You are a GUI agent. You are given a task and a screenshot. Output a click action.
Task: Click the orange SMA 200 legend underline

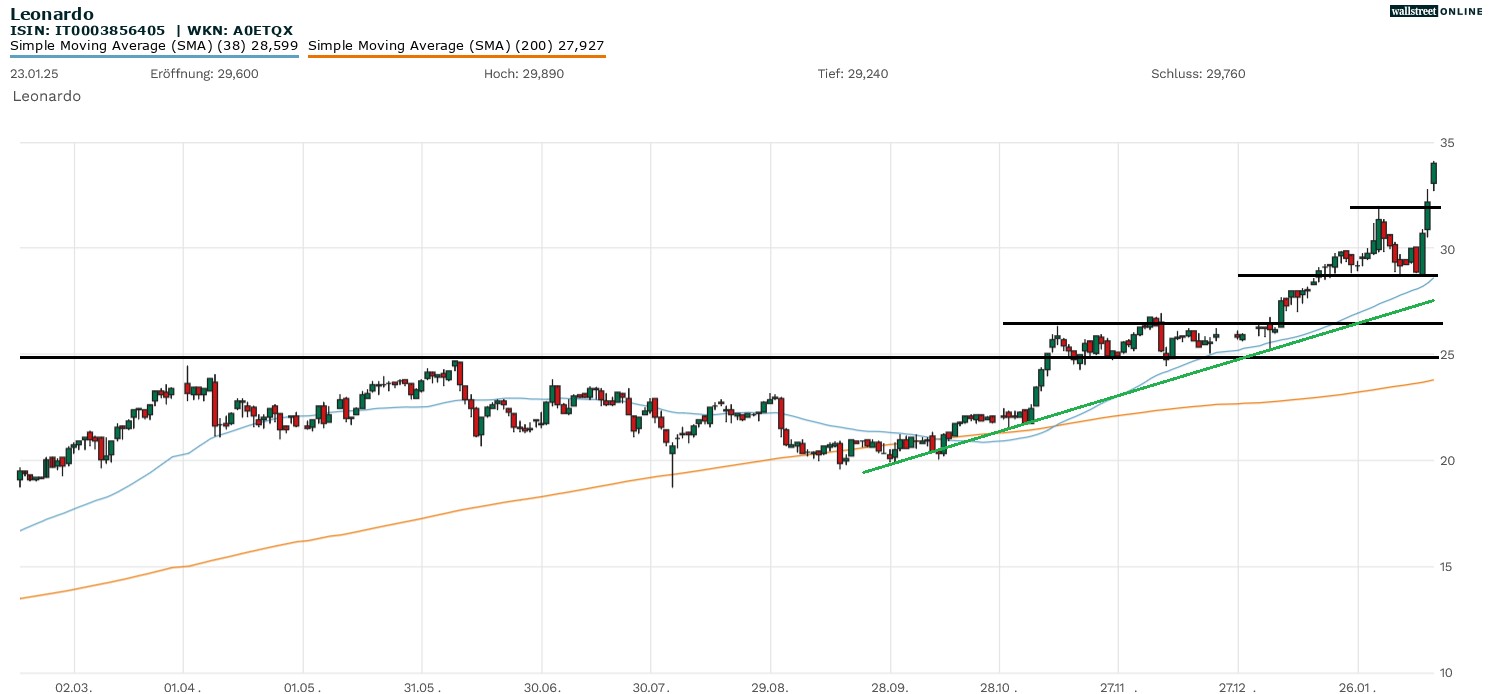pyautogui.click(x=456, y=56)
